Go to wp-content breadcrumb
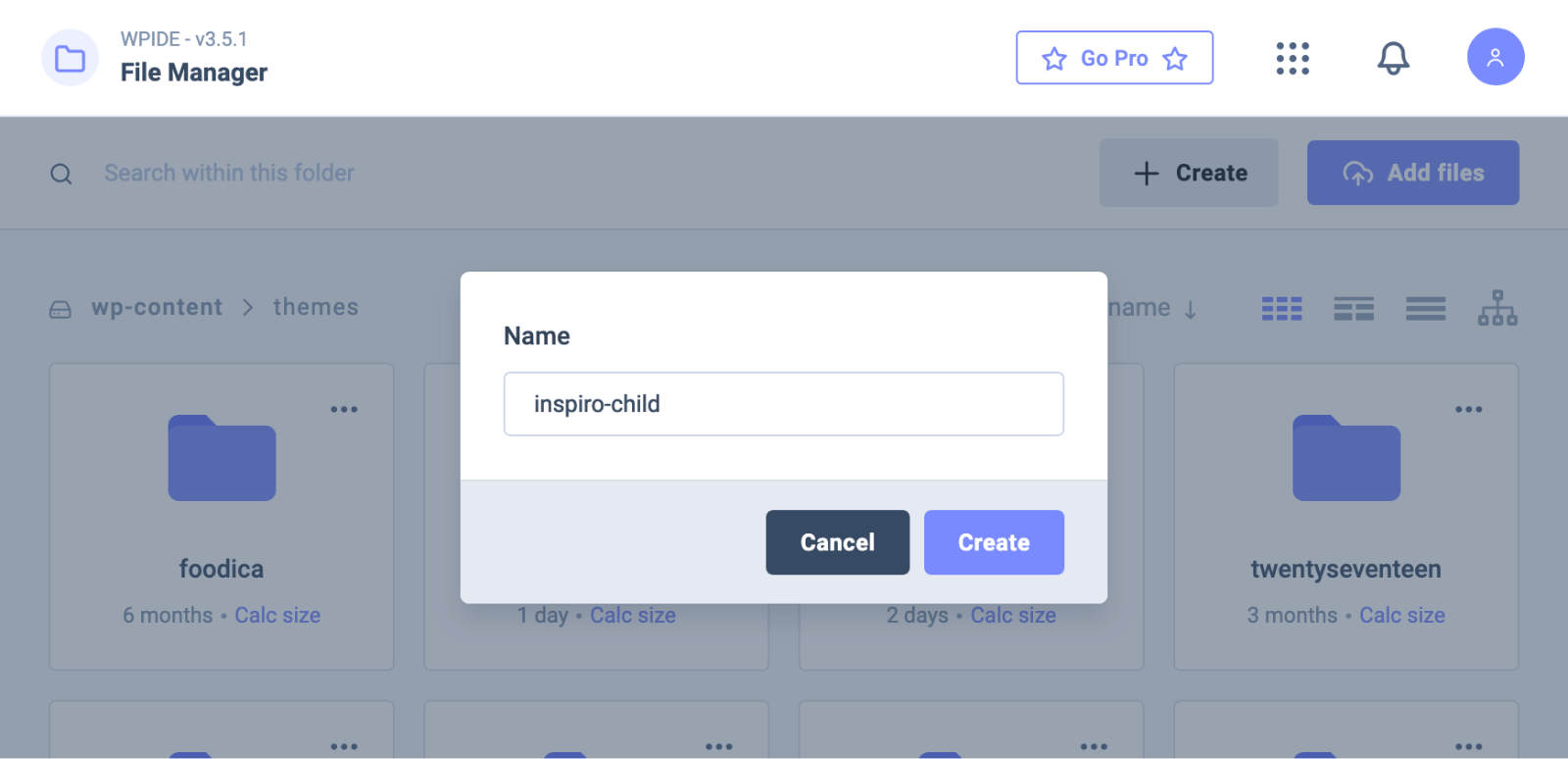This screenshot has height=759, width=1568. pos(157,307)
